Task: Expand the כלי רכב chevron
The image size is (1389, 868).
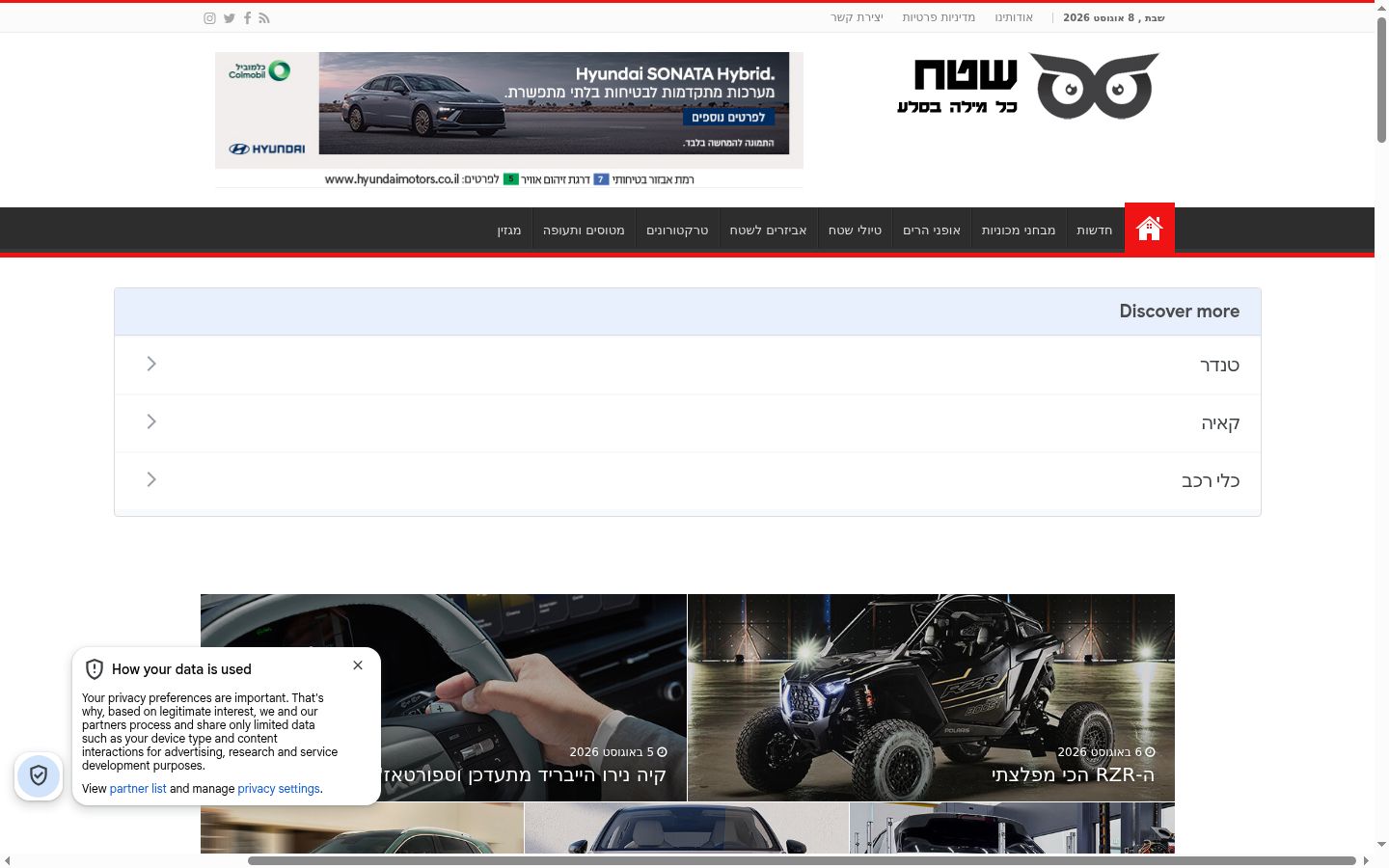Action: 151,479
